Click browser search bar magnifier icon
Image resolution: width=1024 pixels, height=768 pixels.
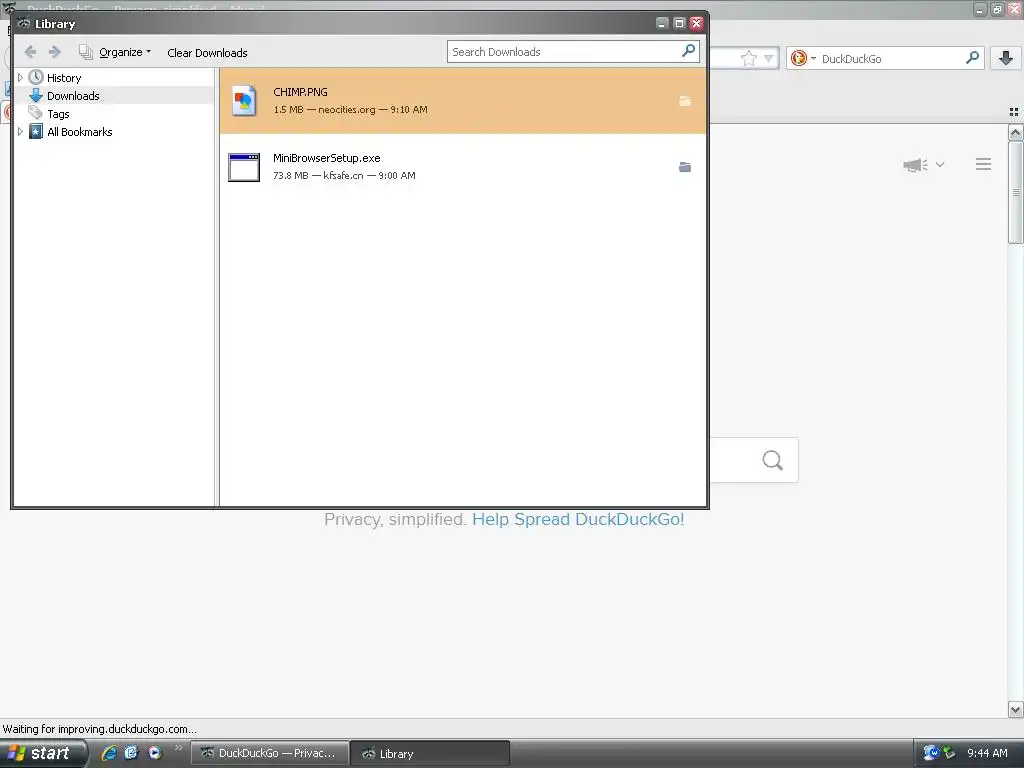(x=972, y=58)
